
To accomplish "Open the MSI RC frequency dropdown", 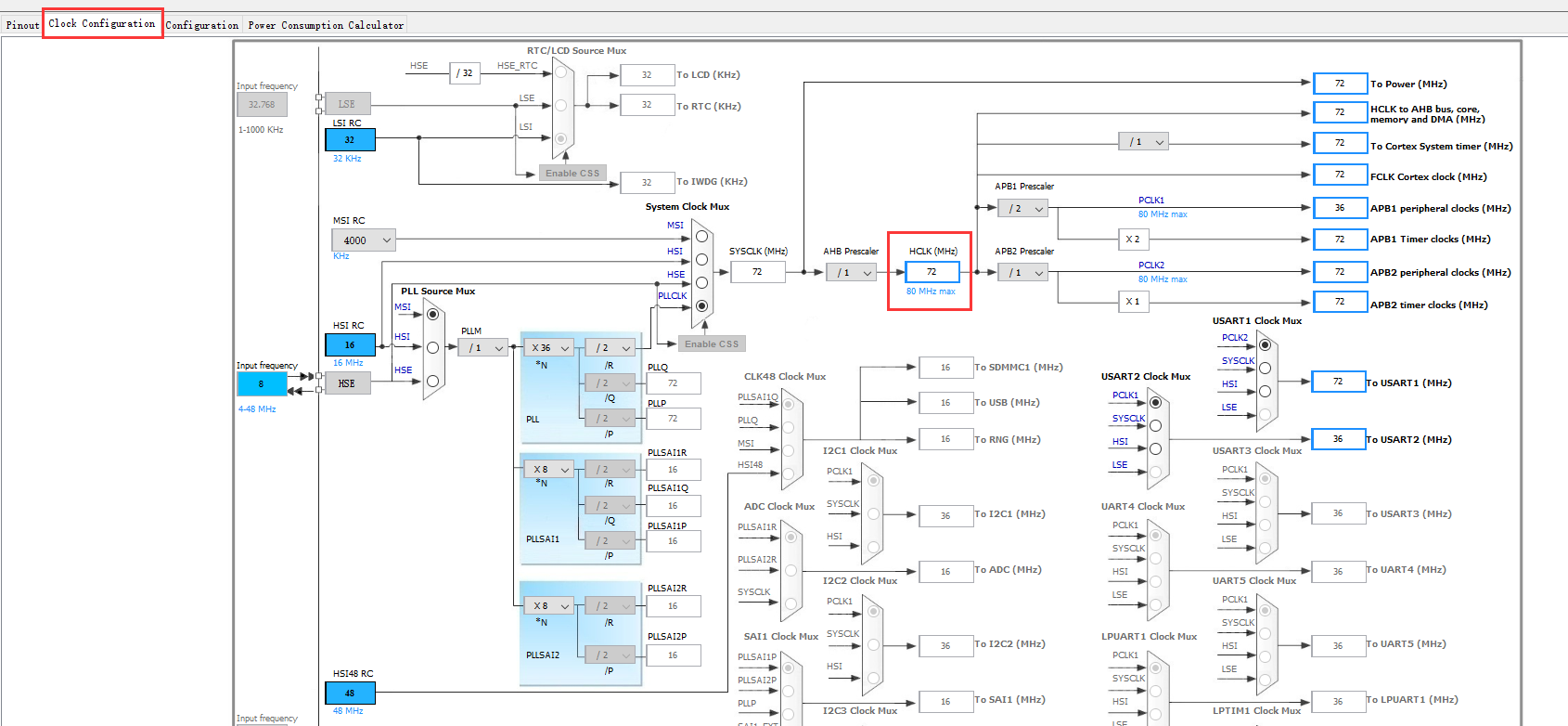I will (364, 240).
